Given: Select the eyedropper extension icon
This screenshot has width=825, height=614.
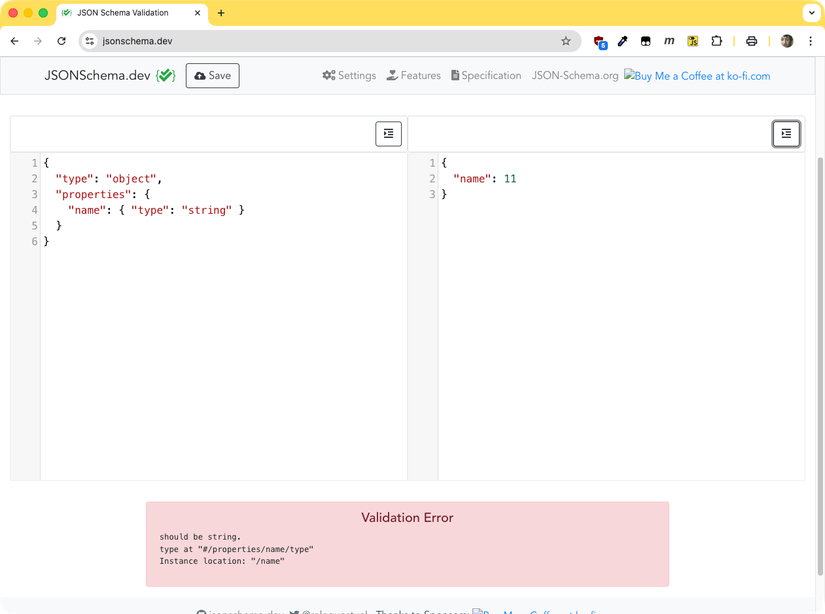Looking at the screenshot, I should click(622, 41).
